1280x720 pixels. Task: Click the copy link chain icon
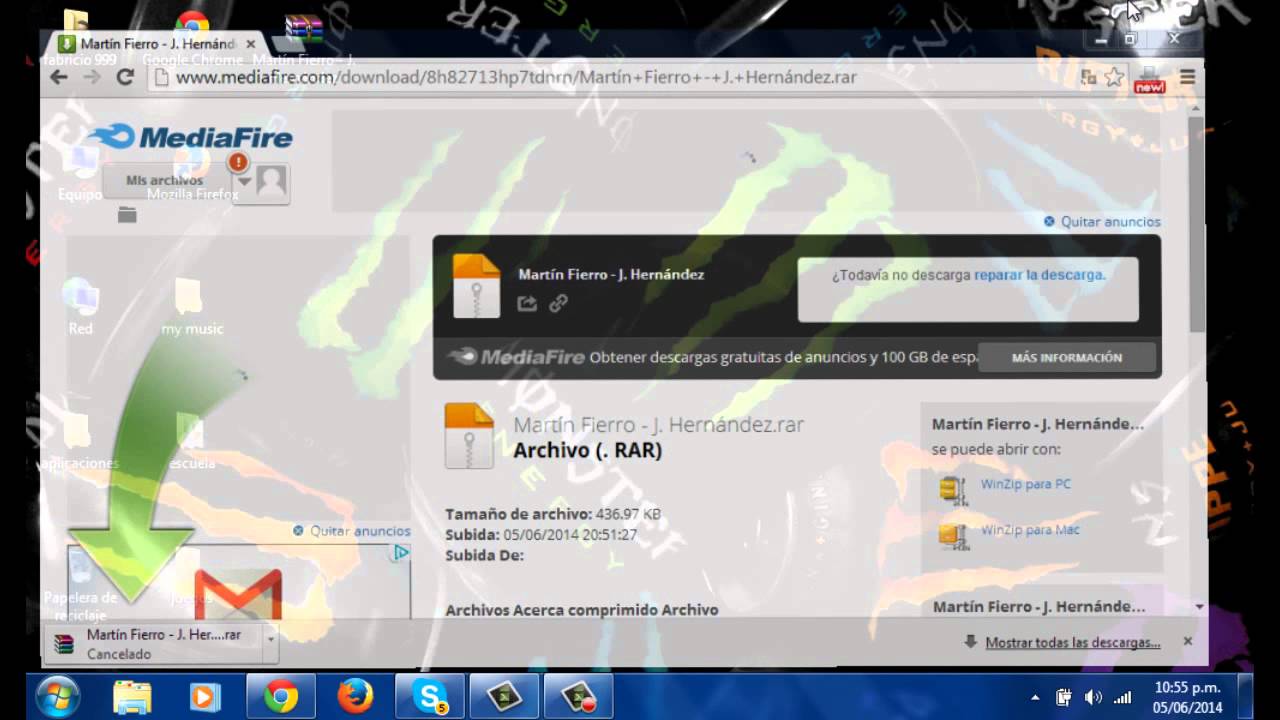tap(558, 303)
